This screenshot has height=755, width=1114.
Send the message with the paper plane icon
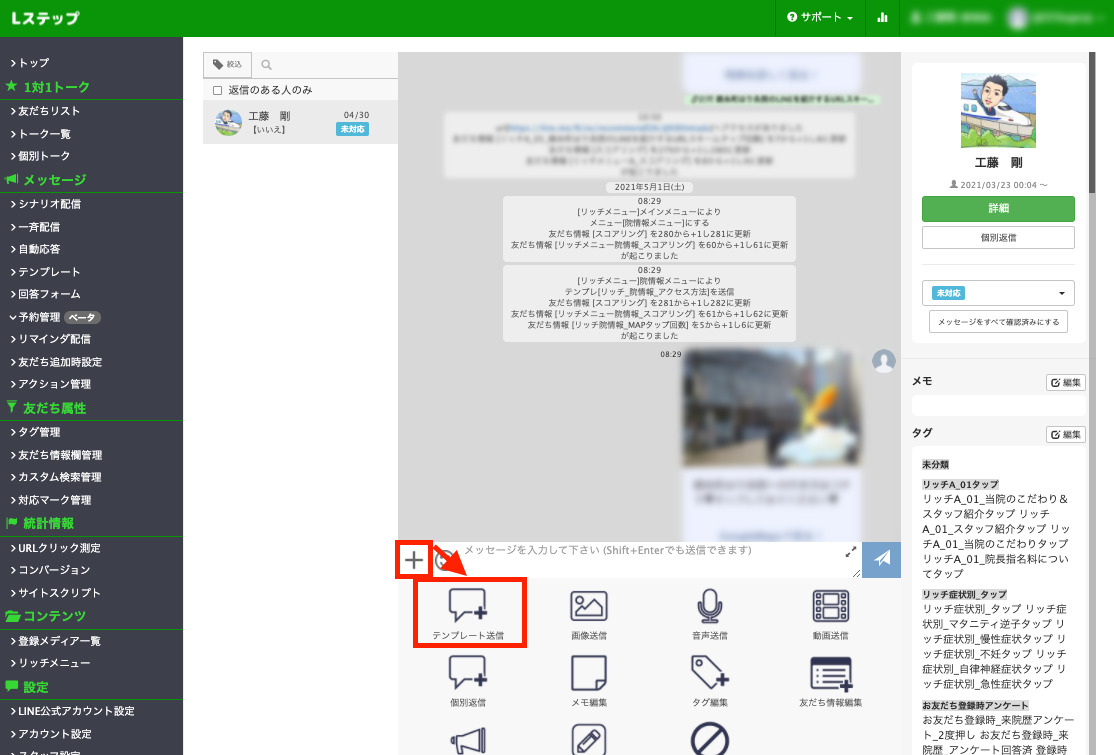(881, 560)
